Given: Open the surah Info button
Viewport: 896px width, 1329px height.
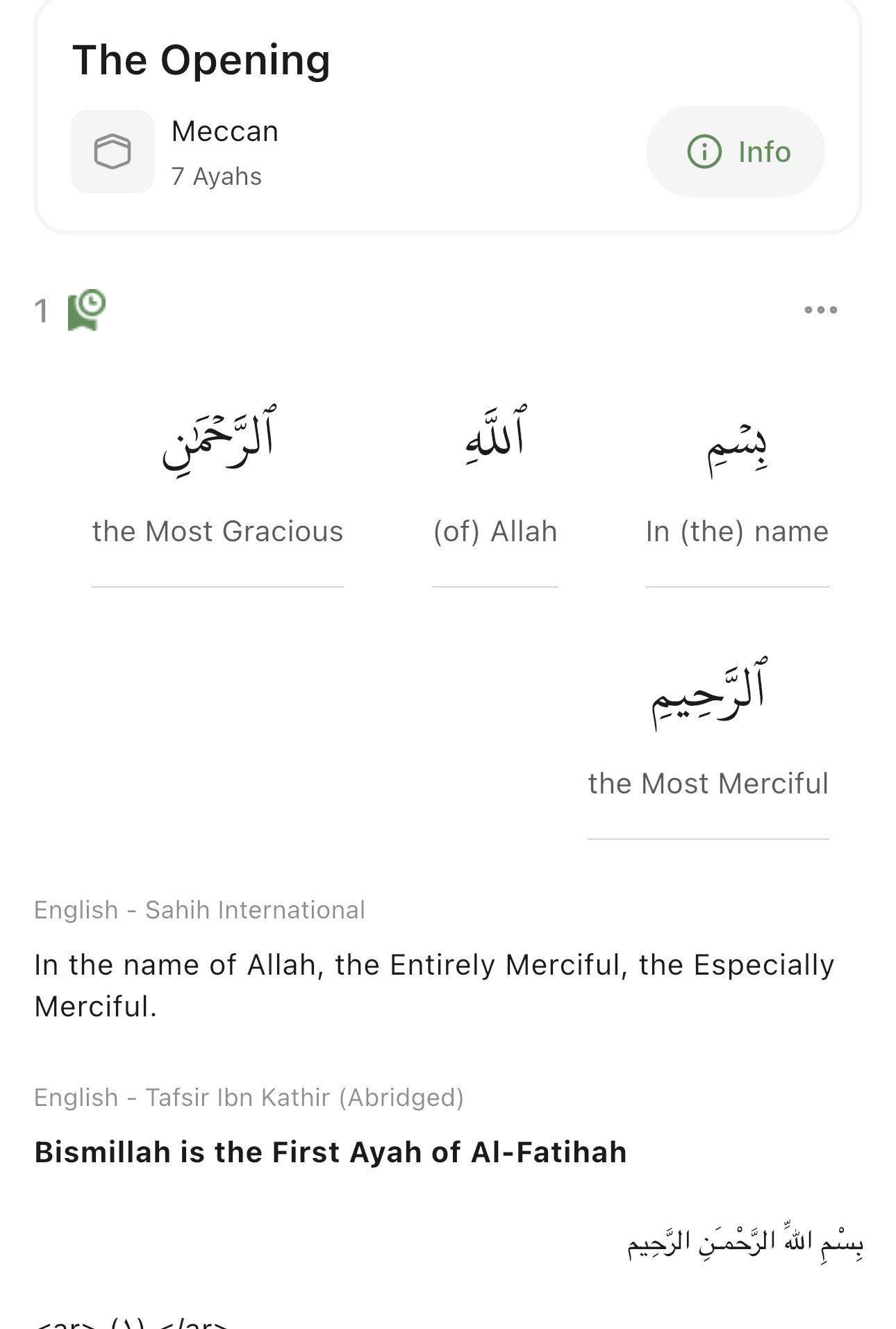Looking at the screenshot, I should pyautogui.click(x=736, y=151).
